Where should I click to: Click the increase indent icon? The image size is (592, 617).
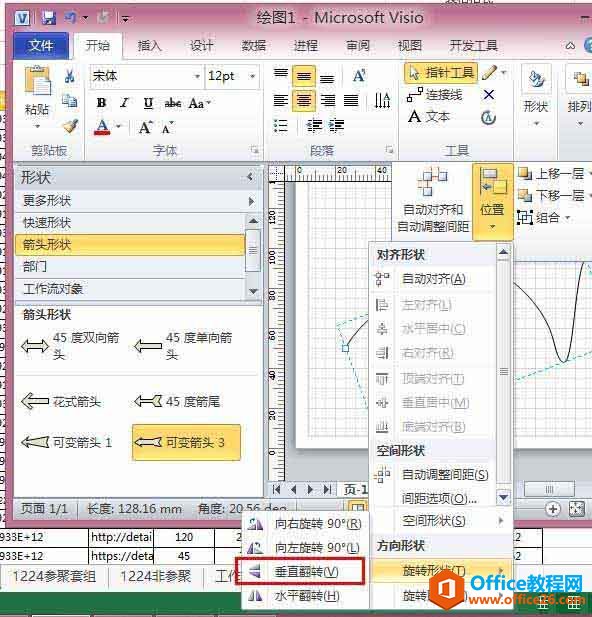(x=336, y=126)
